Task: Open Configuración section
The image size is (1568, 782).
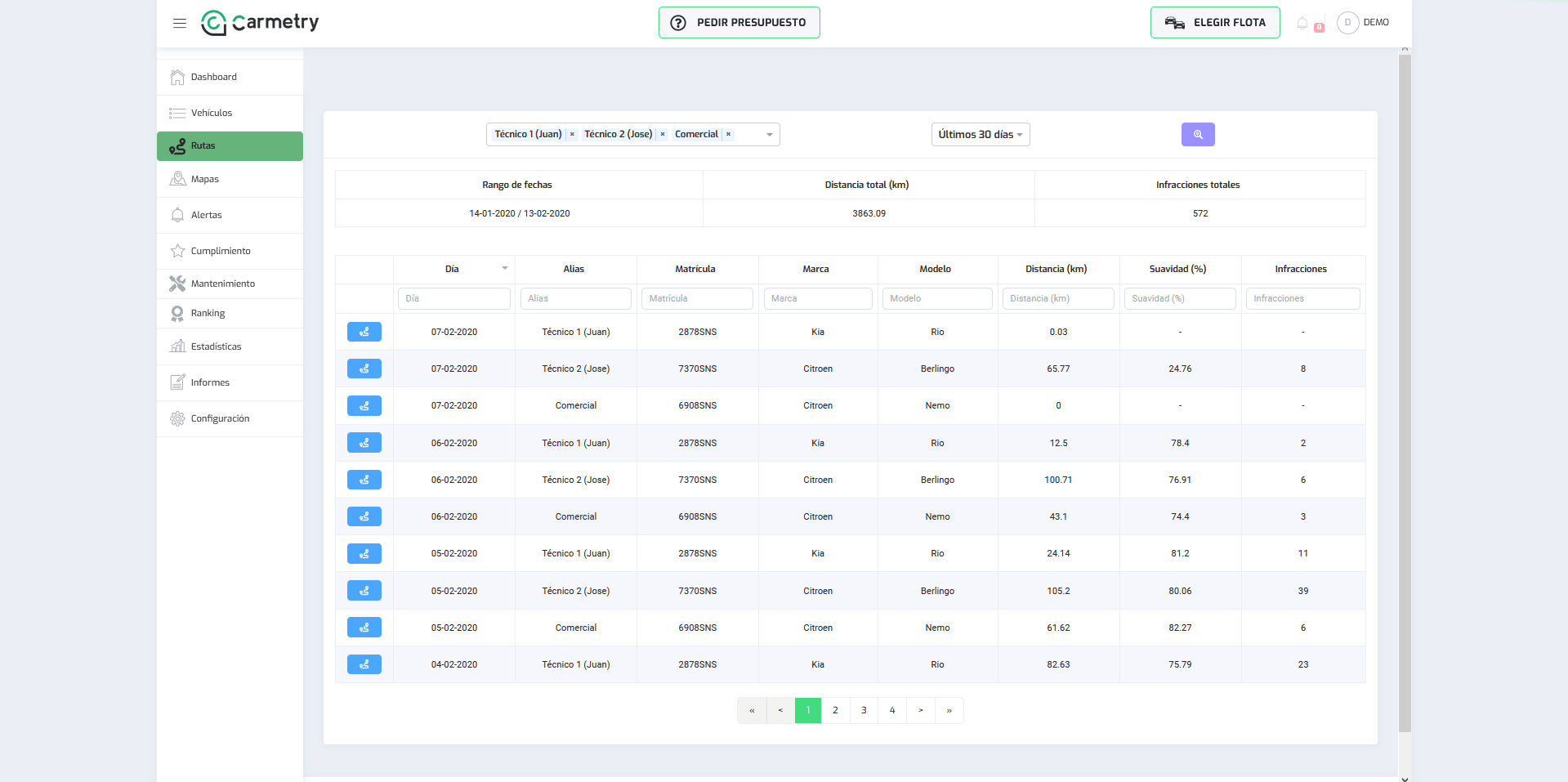Action: click(230, 418)
